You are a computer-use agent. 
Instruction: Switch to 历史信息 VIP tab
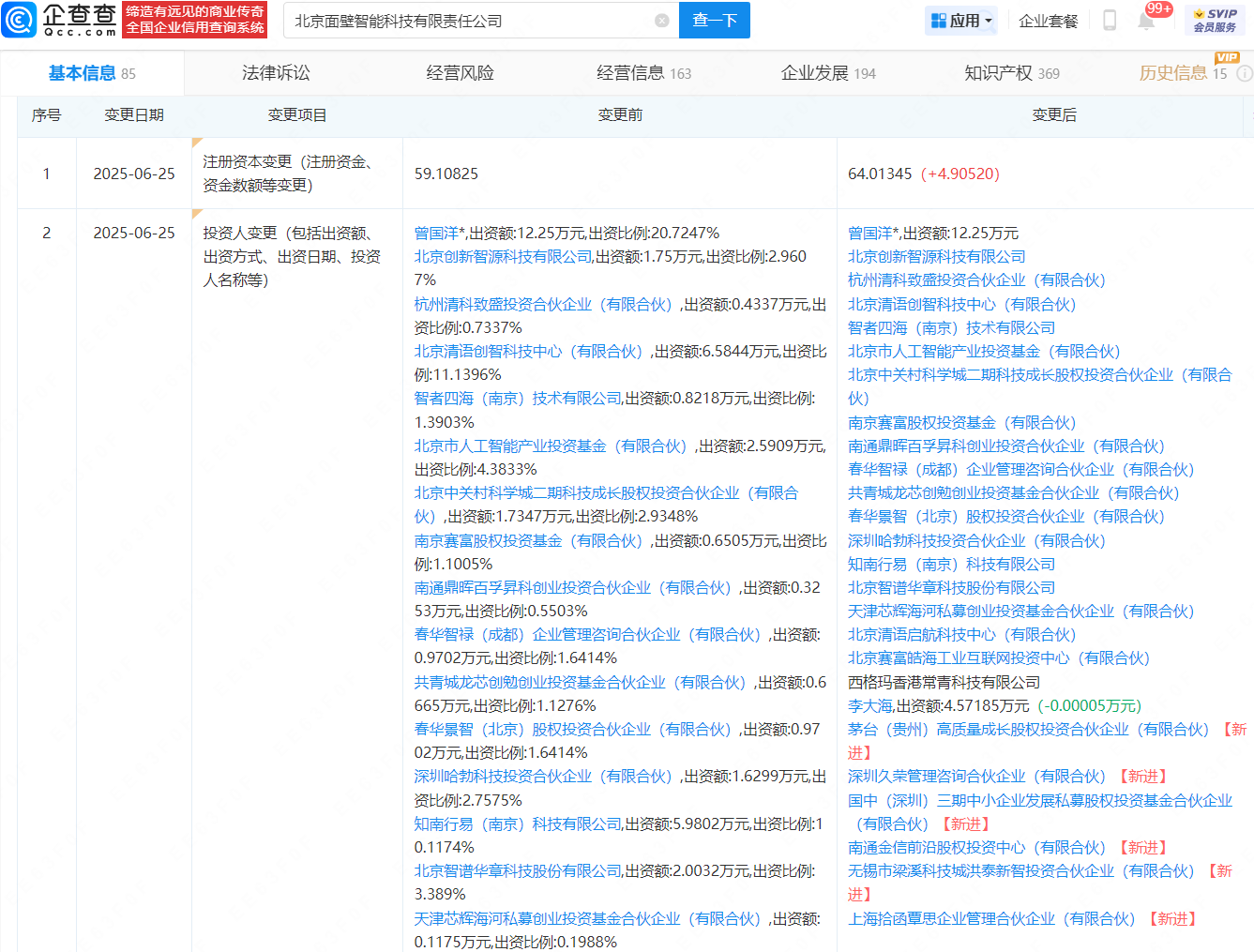pyautogui.click(x=1184, y=73)
